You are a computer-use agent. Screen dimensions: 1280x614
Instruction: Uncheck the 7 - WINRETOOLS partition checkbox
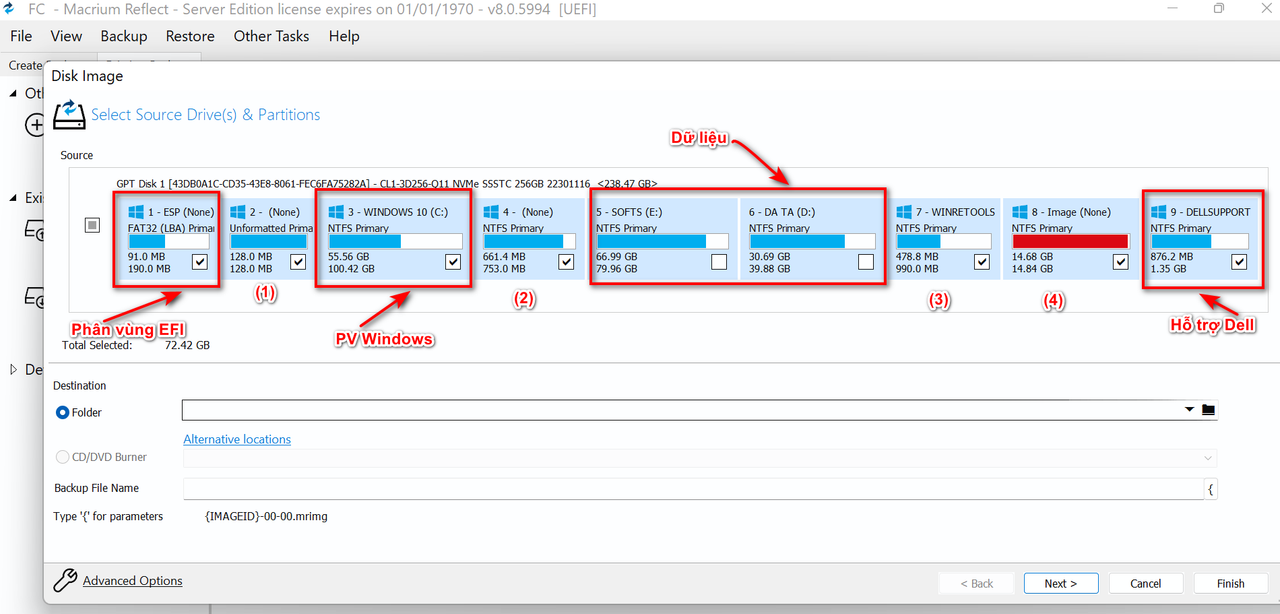click(982, 262)
